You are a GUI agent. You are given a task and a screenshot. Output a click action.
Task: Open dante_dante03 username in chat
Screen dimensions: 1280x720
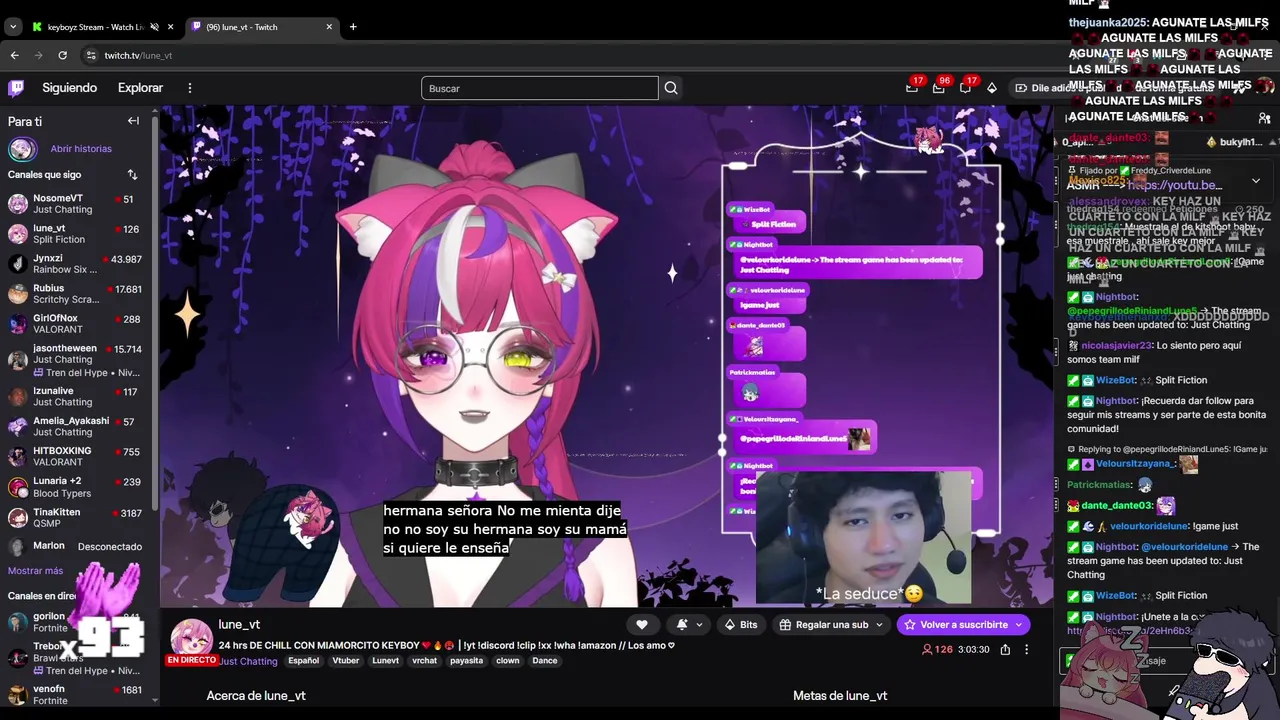[x=1117, y=506]
